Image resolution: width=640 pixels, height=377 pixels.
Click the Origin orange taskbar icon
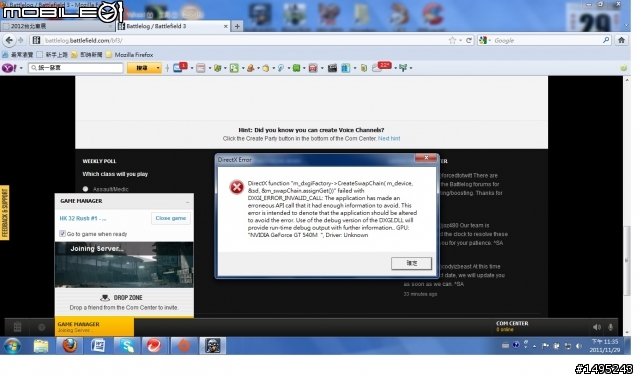point(184,346)
